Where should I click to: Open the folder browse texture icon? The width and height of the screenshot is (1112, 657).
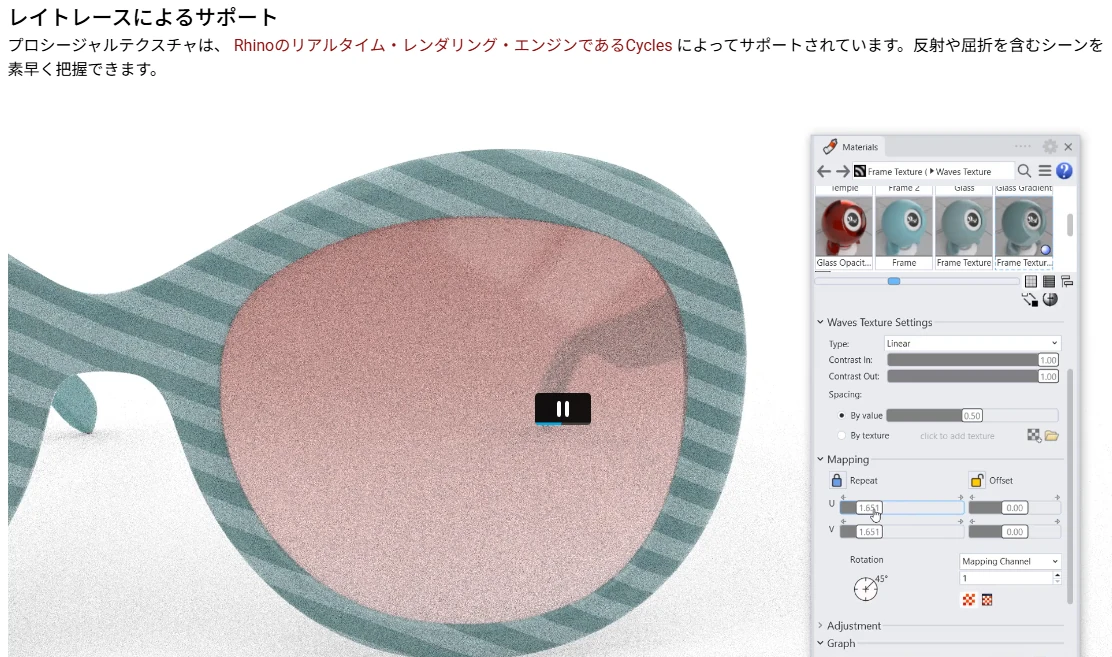pos(1052,436)
